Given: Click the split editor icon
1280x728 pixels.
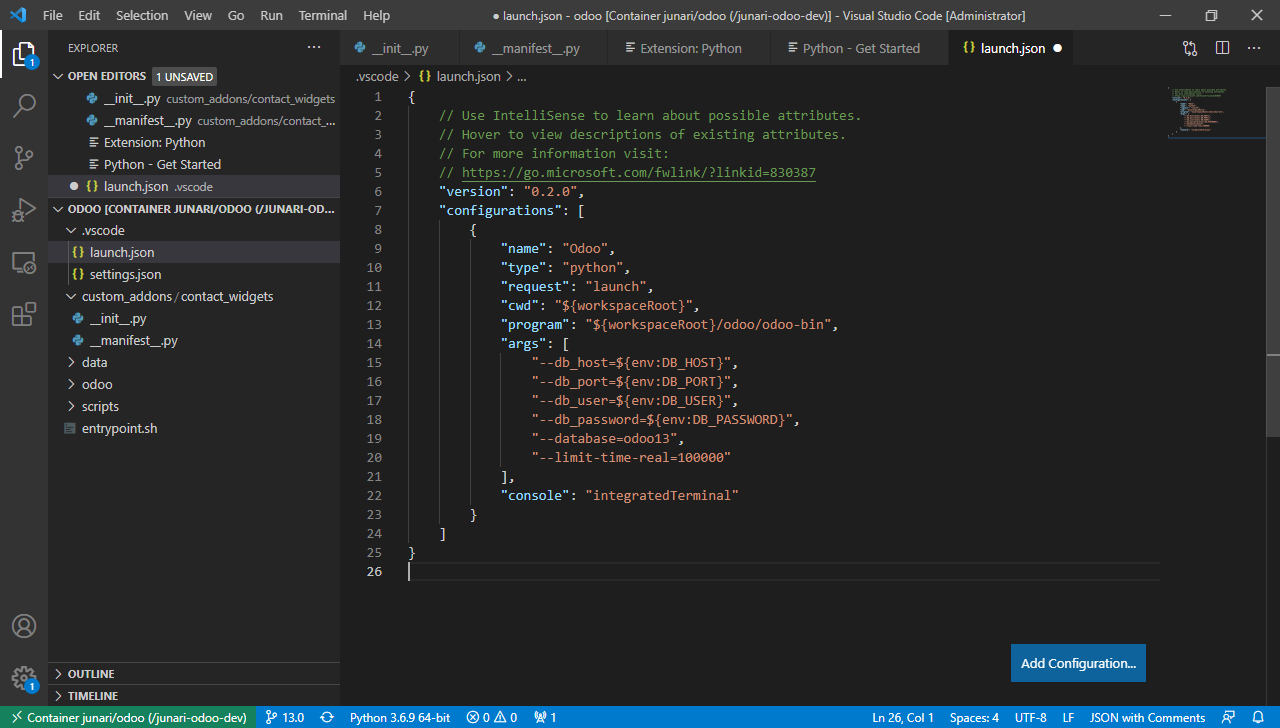Looking at the screenshot, I should click(1222, 48).
